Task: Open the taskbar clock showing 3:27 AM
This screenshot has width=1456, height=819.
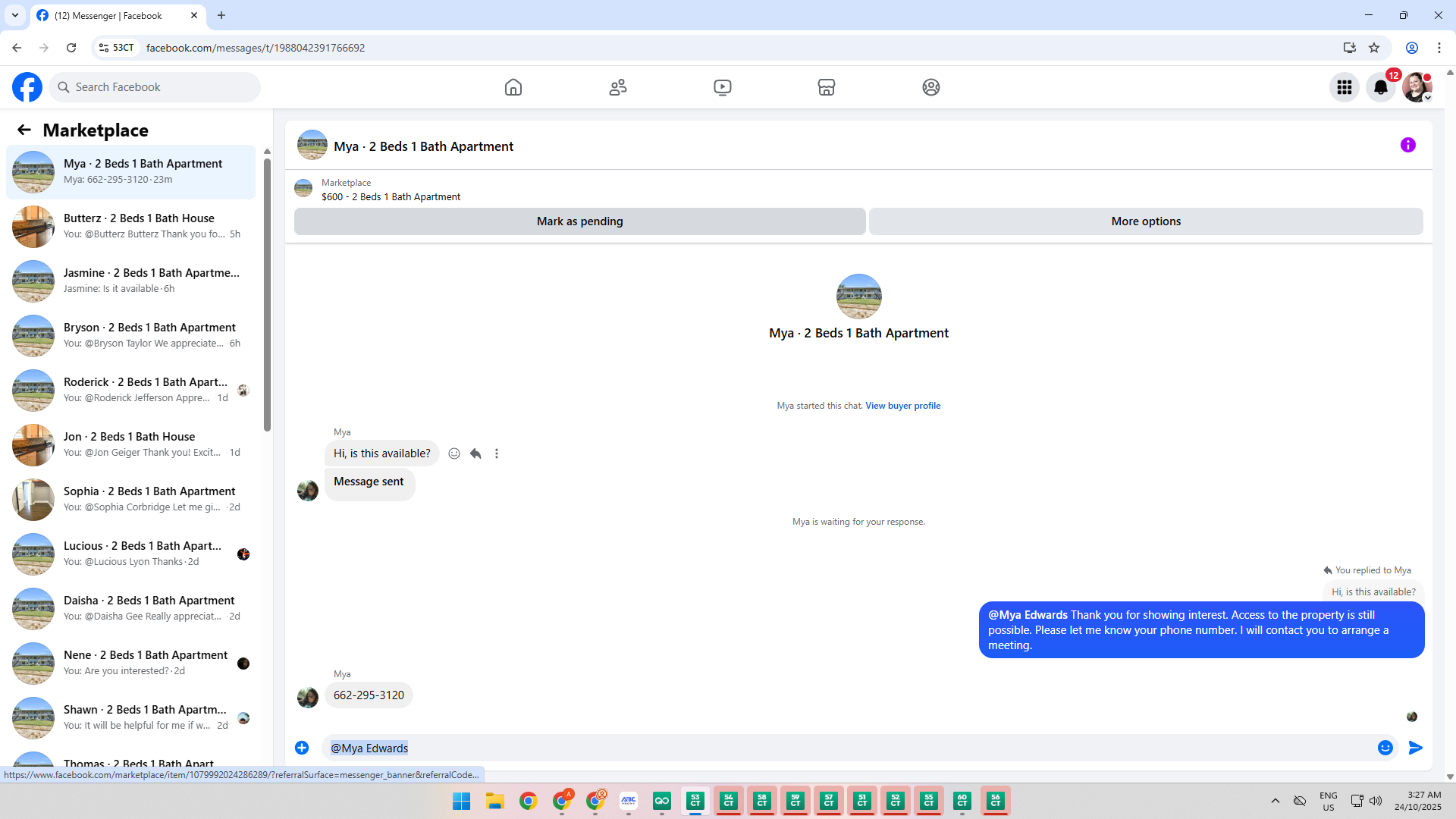Action: tap(1418, 801)
